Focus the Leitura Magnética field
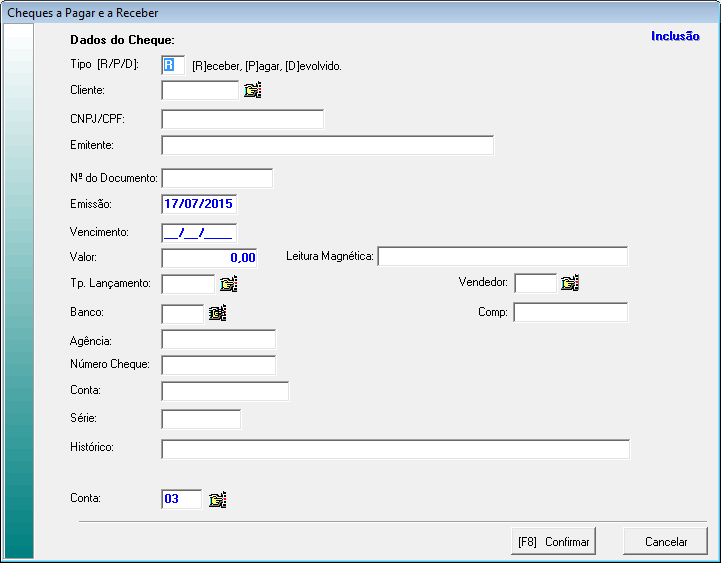721x563 pixels. (x=502, y=257)
